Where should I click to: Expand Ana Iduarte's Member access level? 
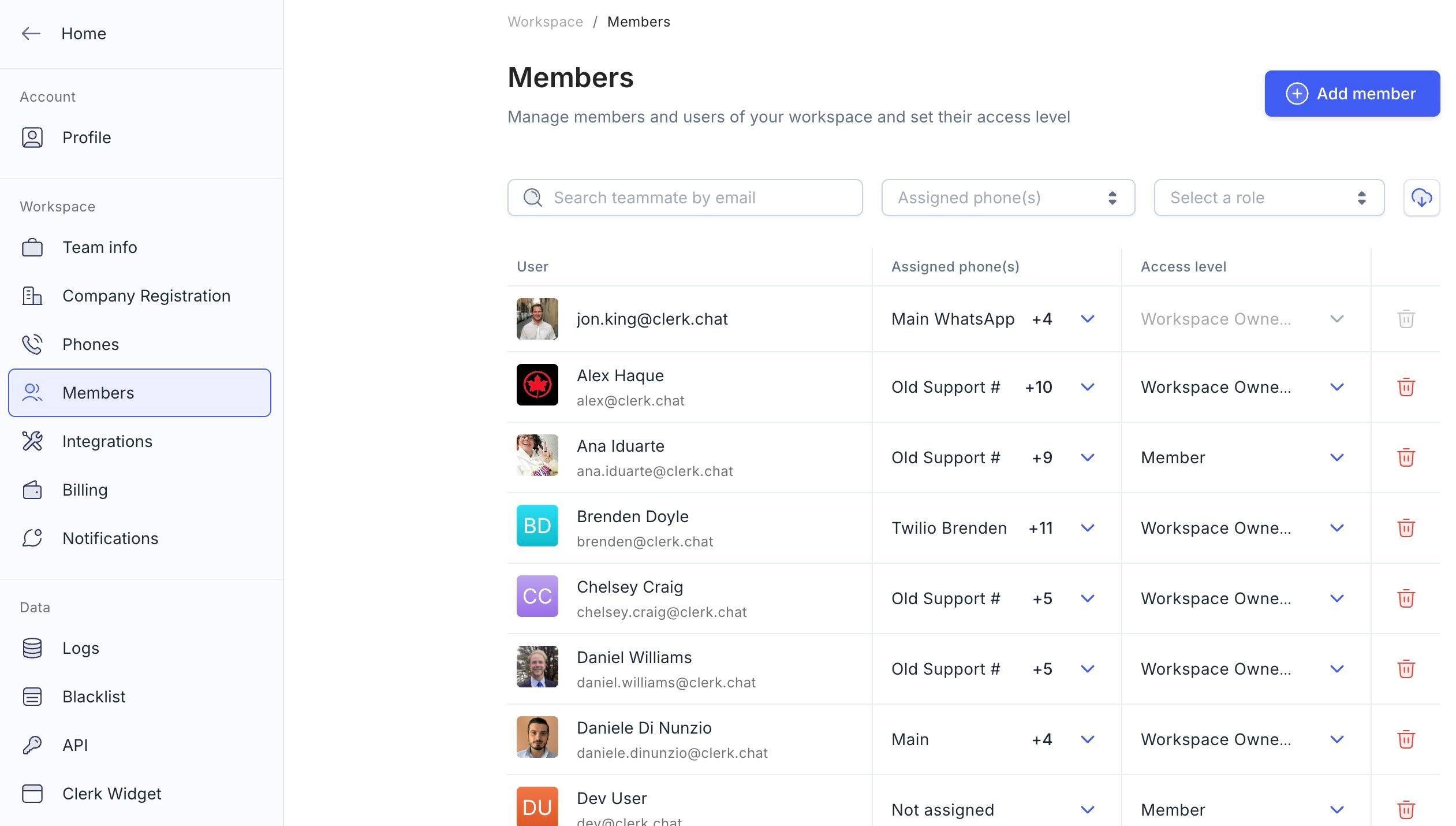(x=1336, y=457)
